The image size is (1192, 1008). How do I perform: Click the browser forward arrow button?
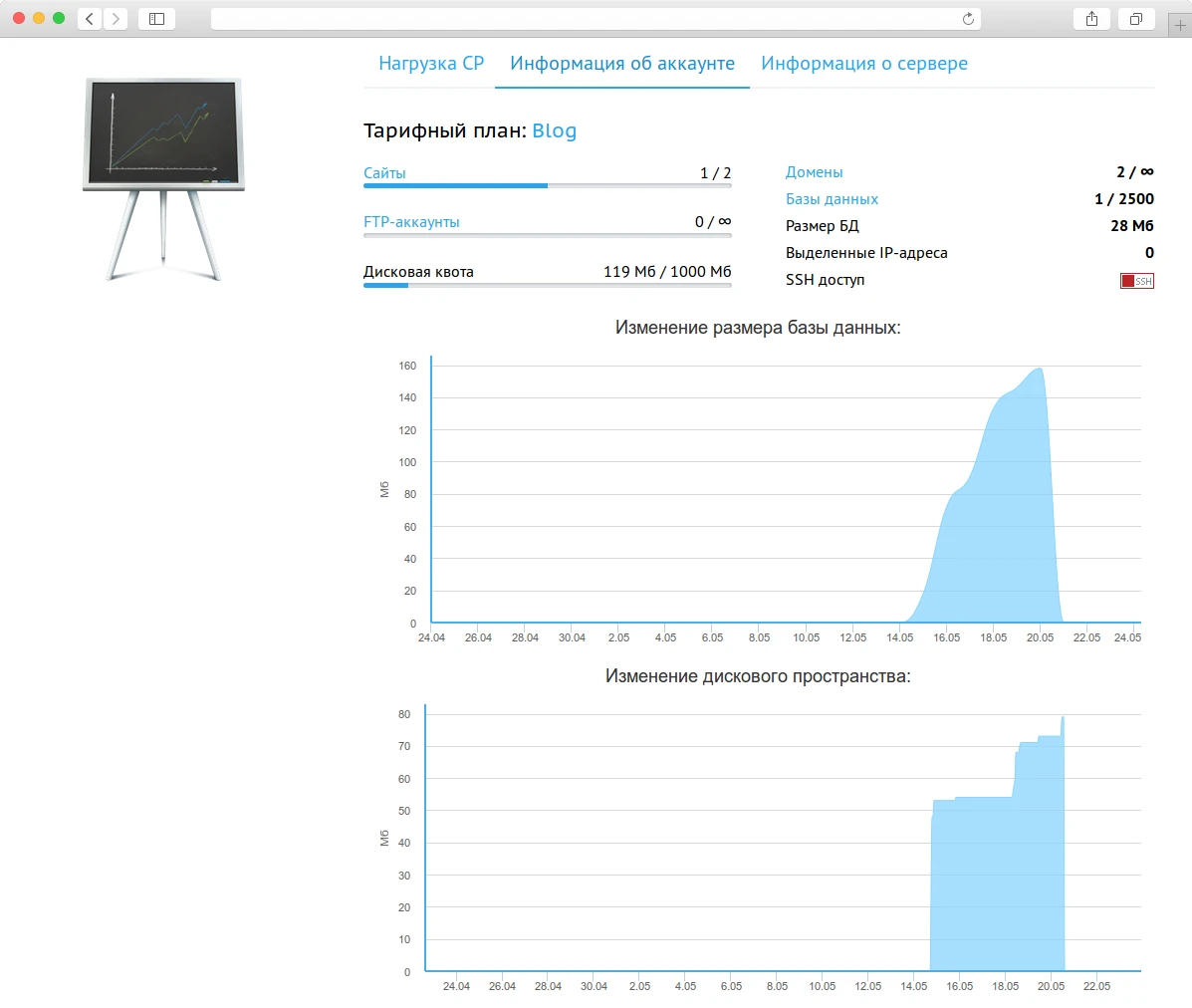116,19
